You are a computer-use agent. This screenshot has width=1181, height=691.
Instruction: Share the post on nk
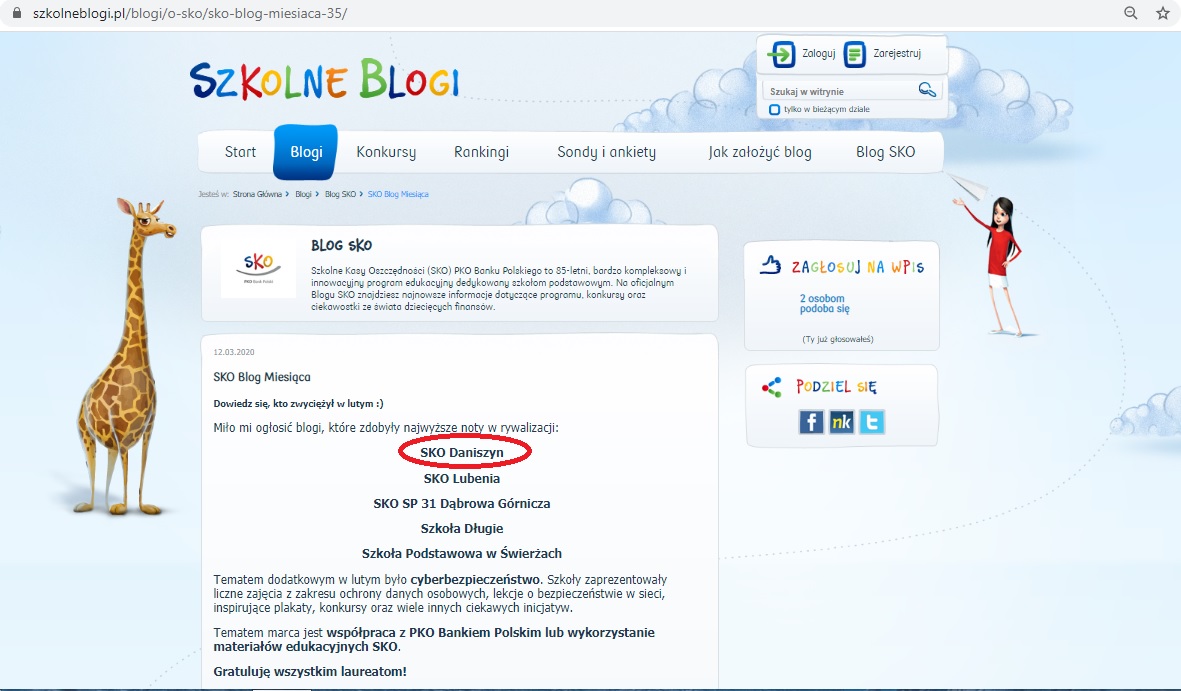point(841,422)
